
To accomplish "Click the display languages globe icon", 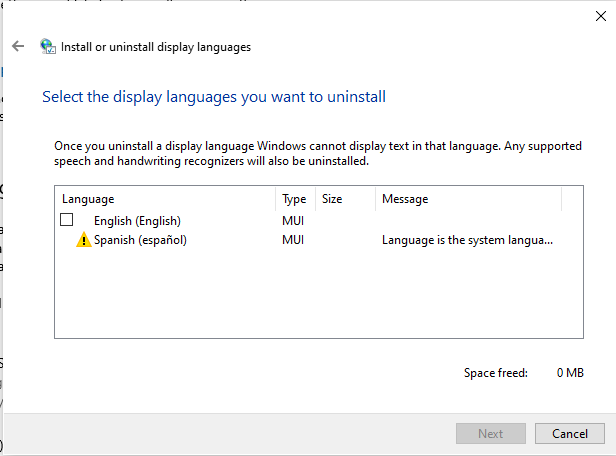I will (x=48, y=46).
